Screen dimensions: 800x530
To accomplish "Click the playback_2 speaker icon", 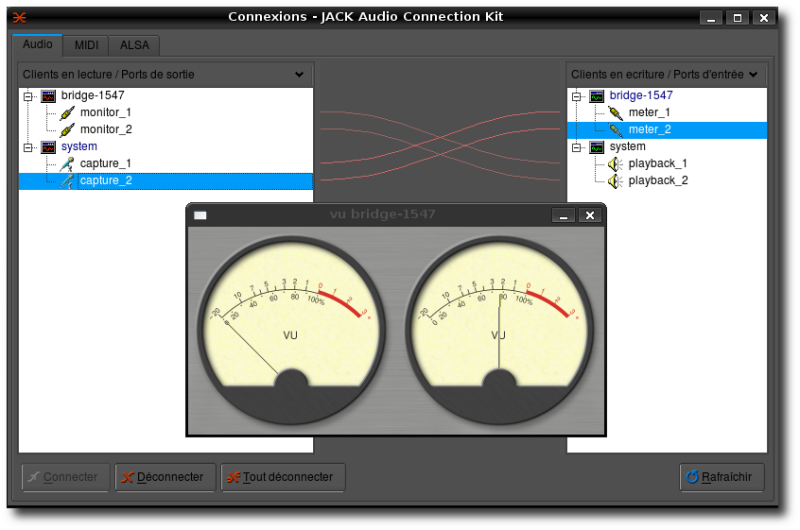I will tap(615, 181).
